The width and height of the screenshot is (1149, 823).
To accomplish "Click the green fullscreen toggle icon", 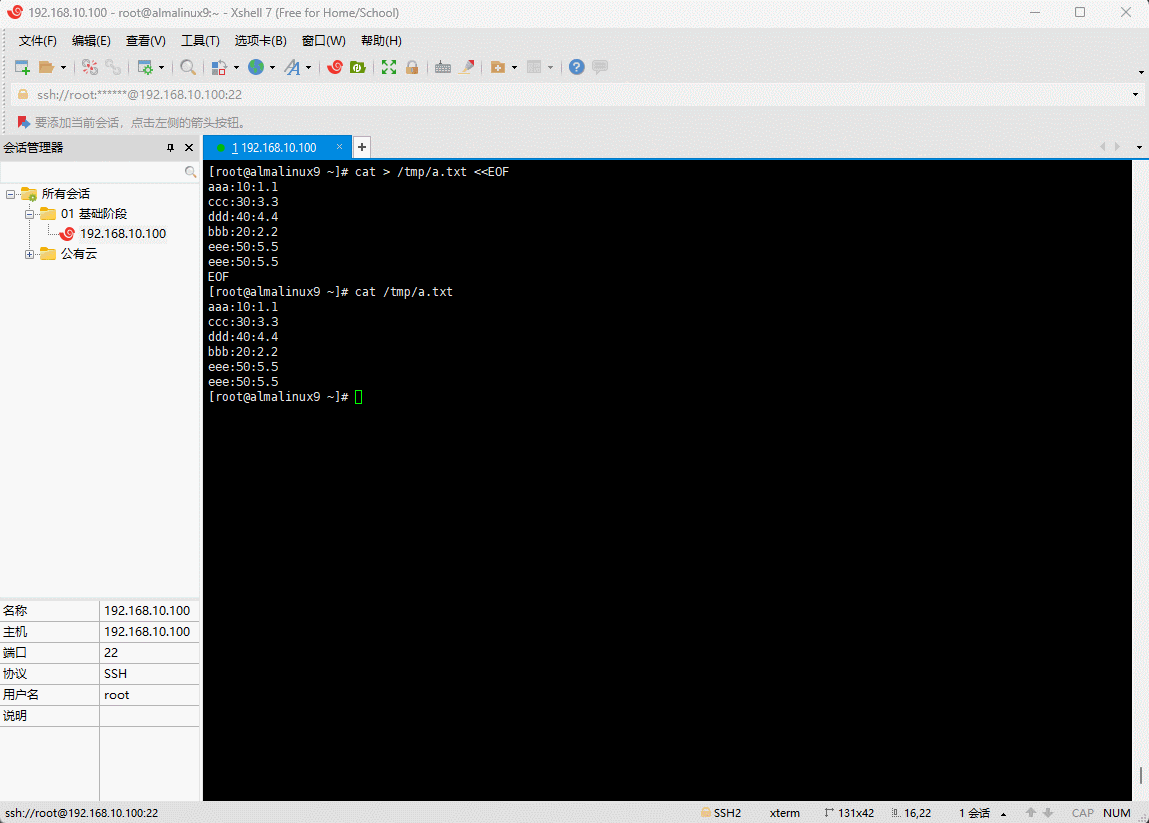I will tap(389, 67).
